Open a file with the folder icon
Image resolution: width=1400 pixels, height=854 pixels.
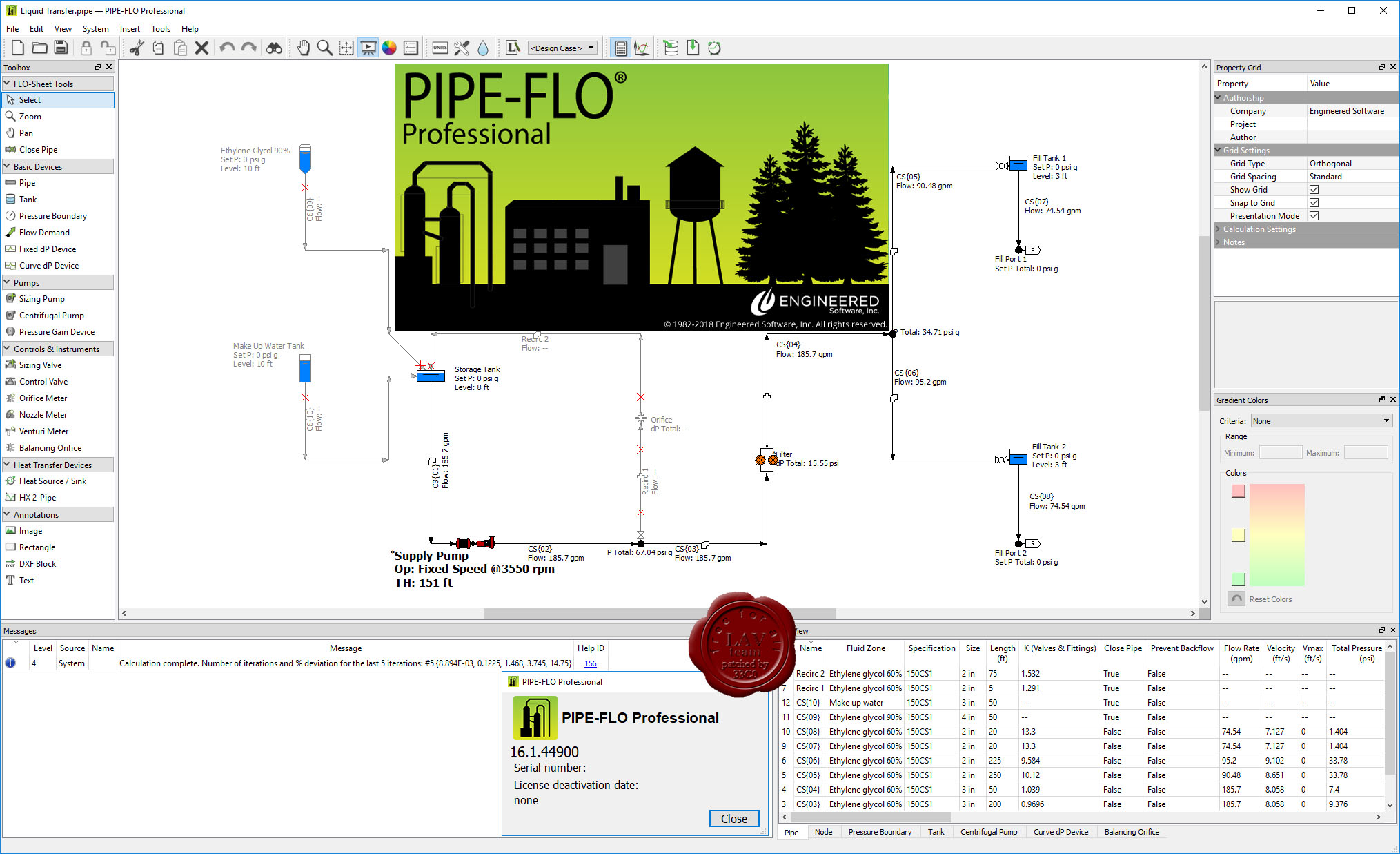[39, 48]
